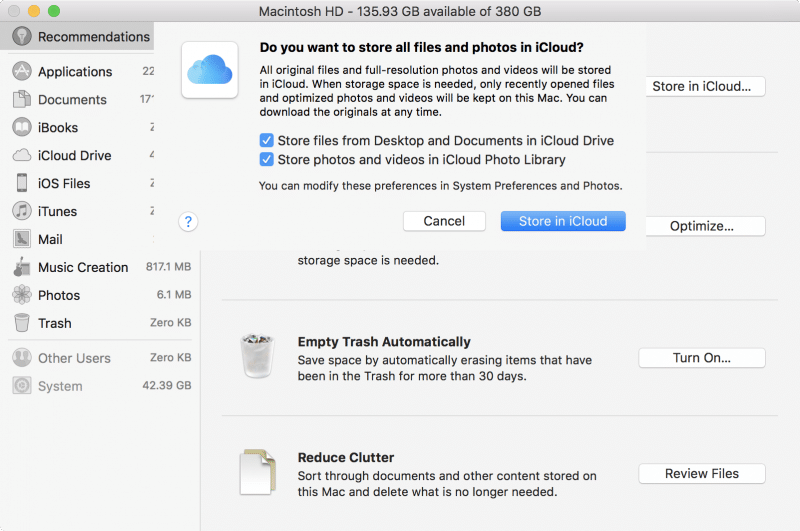Click the 817.1 MB size value
This screenshot has height=531, width=800.
pyautogui.click(x=168, y=266)
